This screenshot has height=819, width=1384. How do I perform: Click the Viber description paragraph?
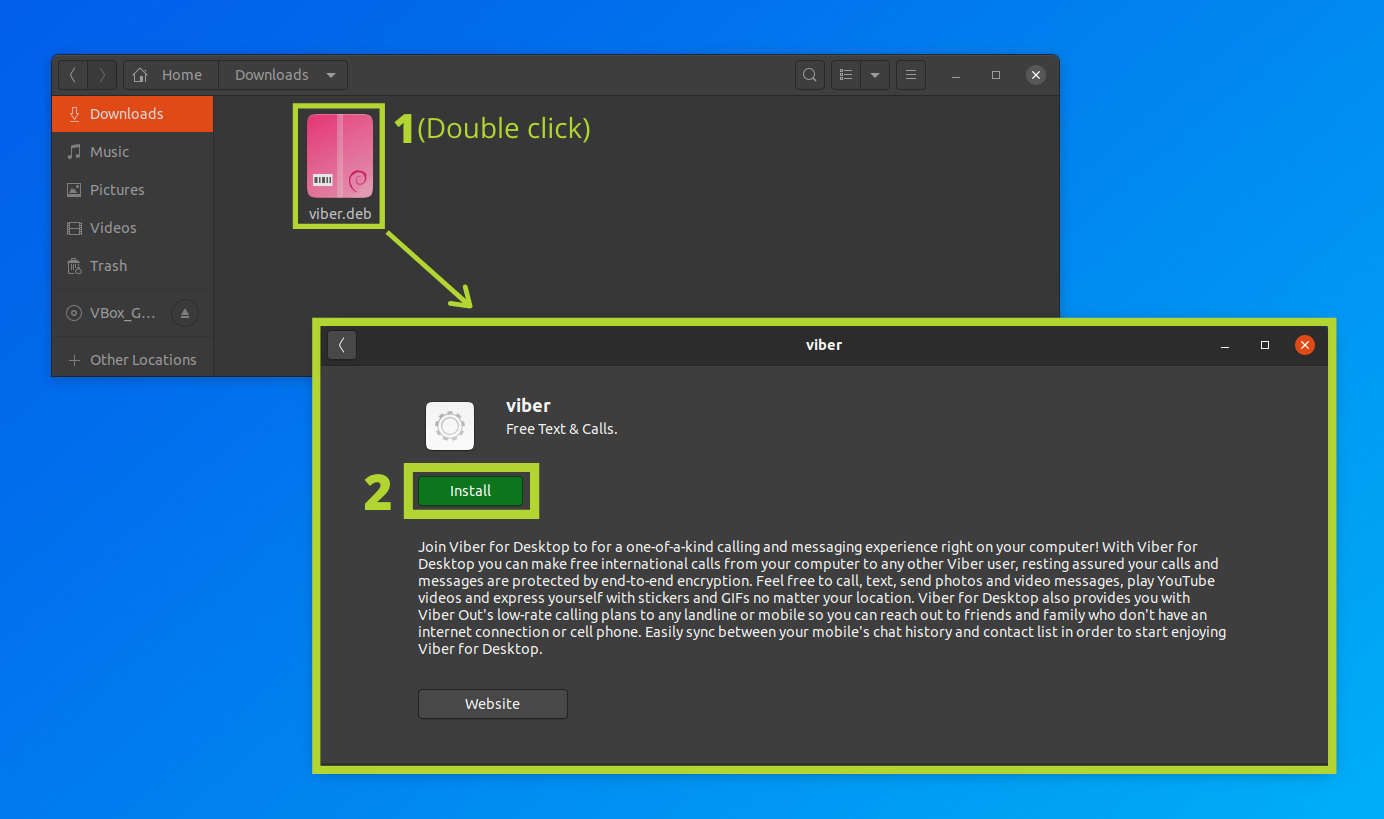click(x=822, y=598)
